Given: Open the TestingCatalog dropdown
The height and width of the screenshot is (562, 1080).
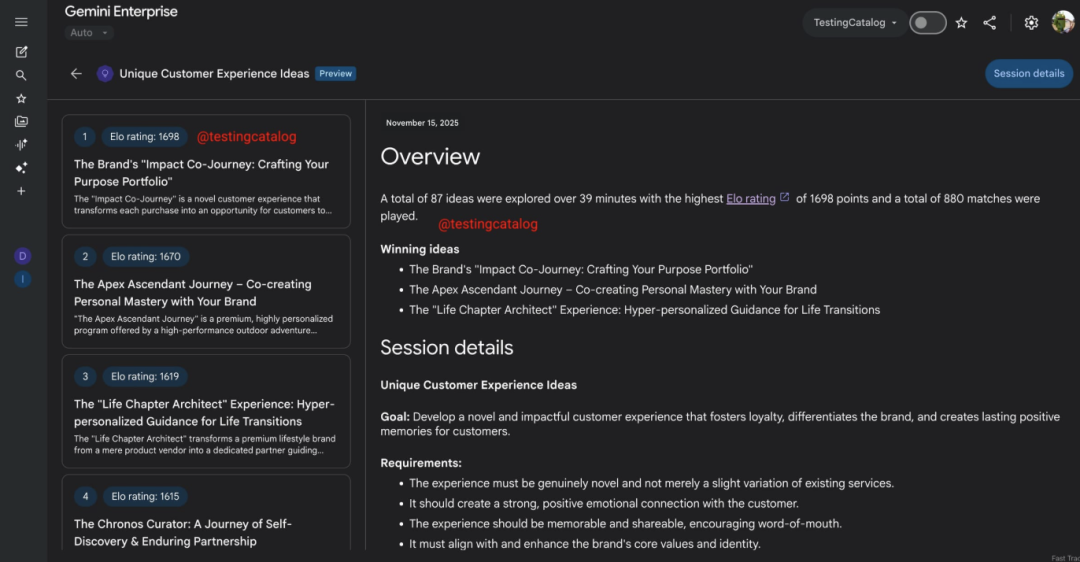Looking at the screenshot, I should (855, 23).
